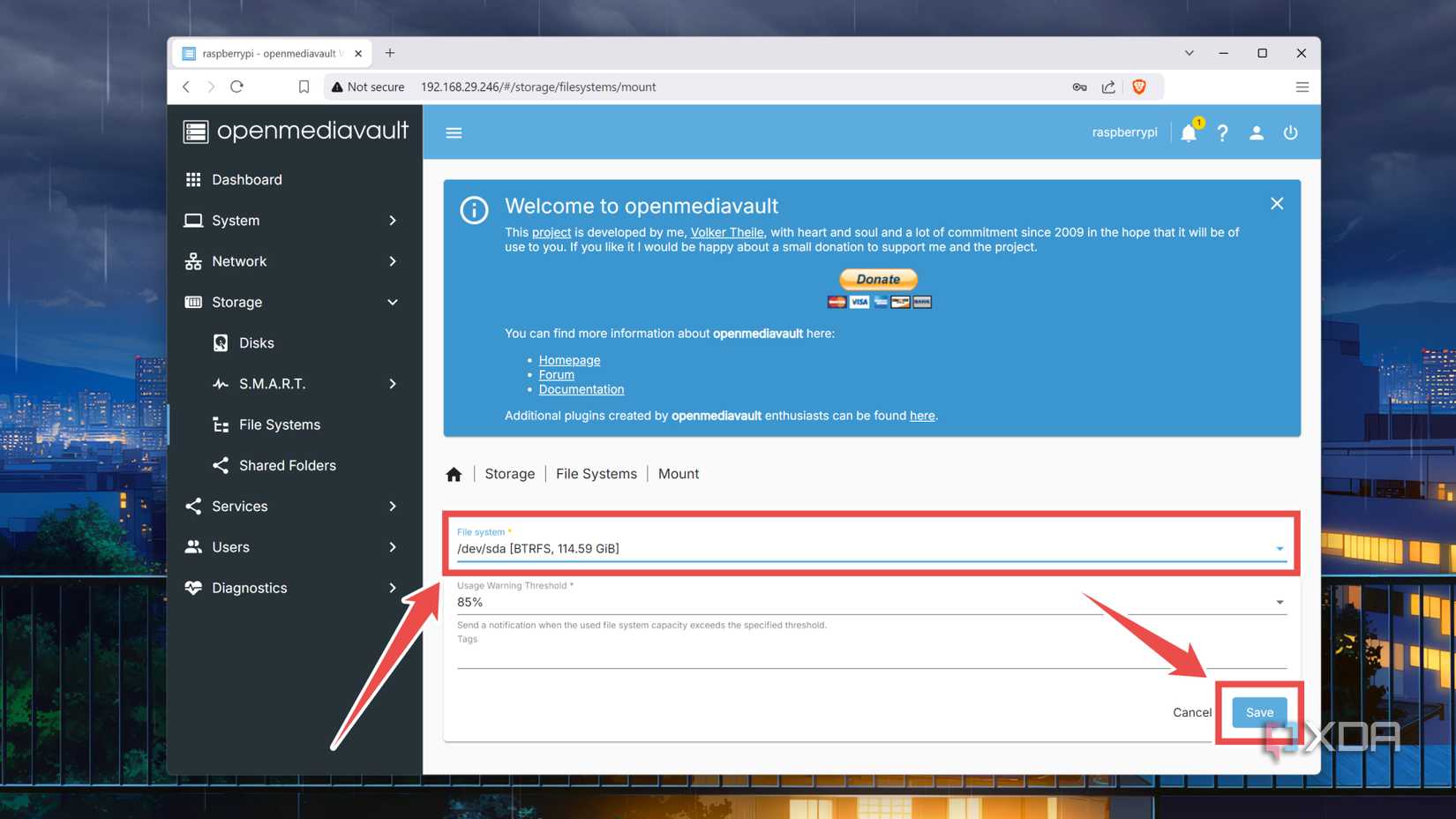The image size is (1456, 819).
Task: Open the File system dropdown
Action: pyautogui.click(x=871, y=549)
